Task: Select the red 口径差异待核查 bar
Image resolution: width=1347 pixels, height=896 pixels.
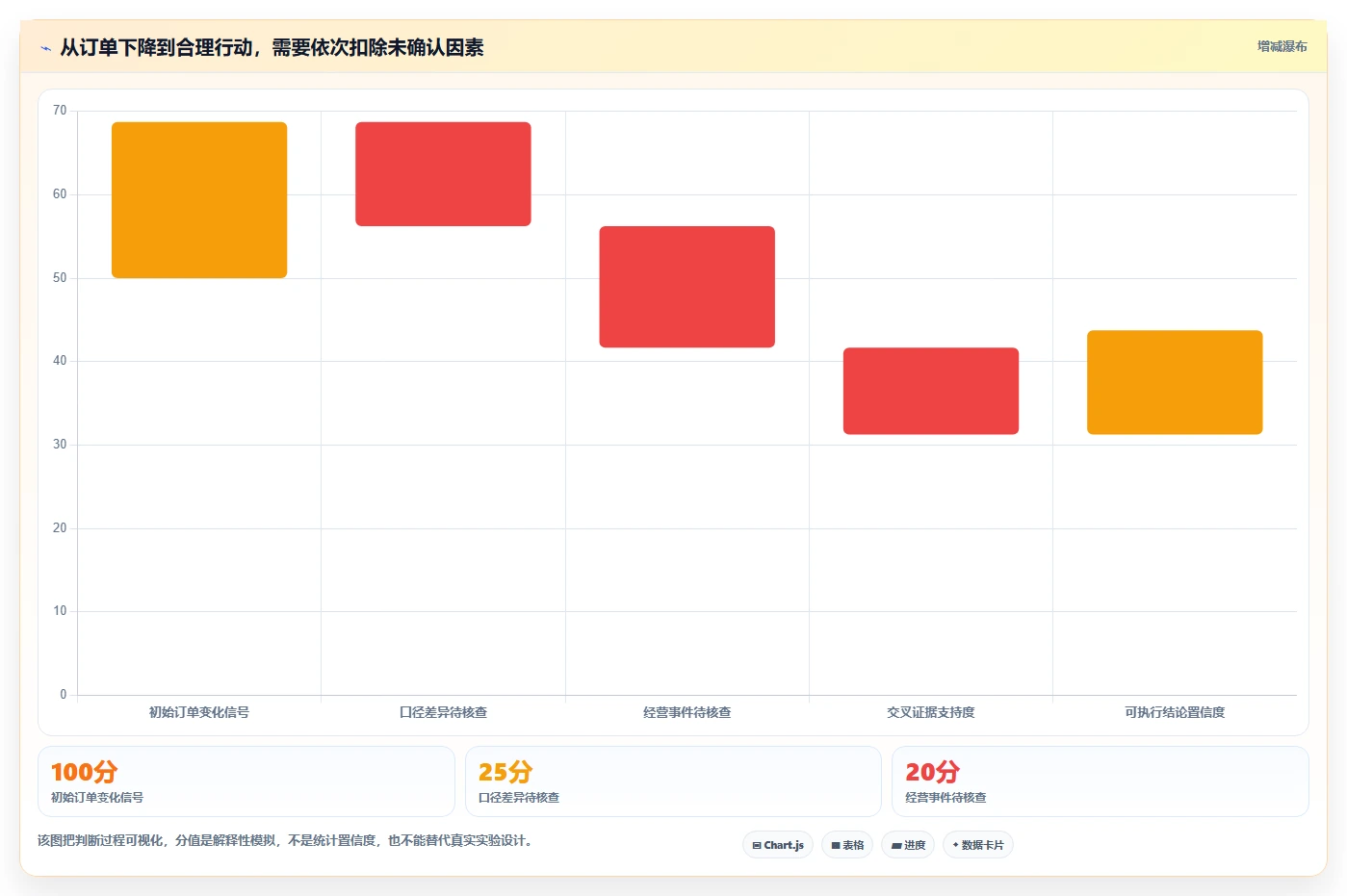Action: pos(443,174)
